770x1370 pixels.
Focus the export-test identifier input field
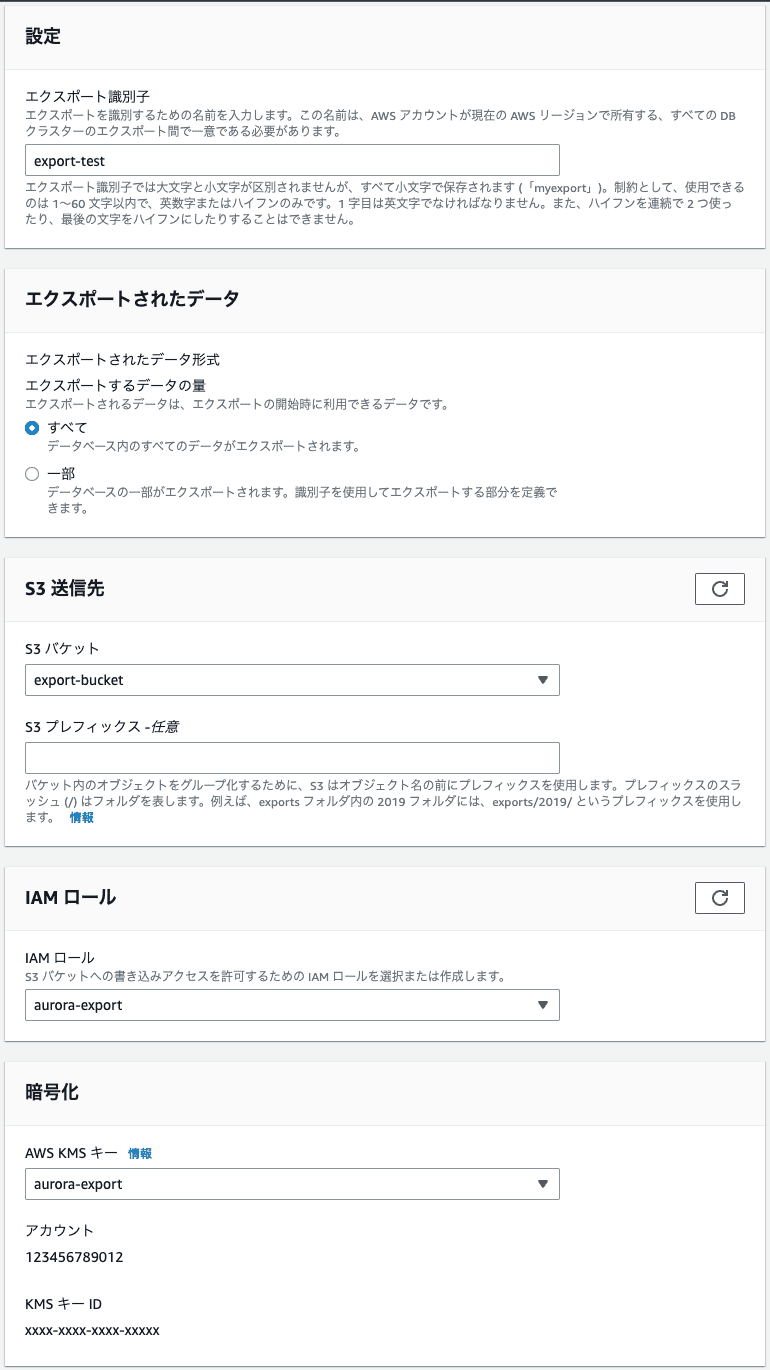click(x=291, y=160)
